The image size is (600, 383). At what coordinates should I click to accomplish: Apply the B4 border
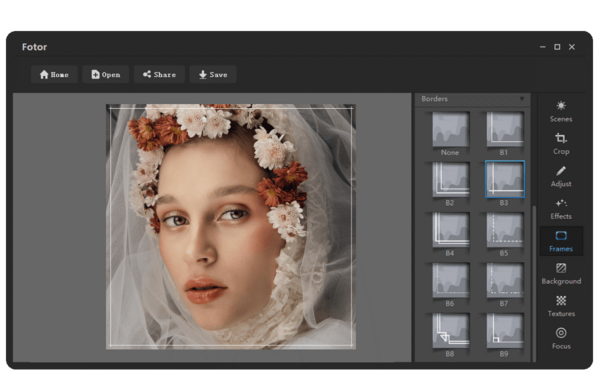click(450, 230)
